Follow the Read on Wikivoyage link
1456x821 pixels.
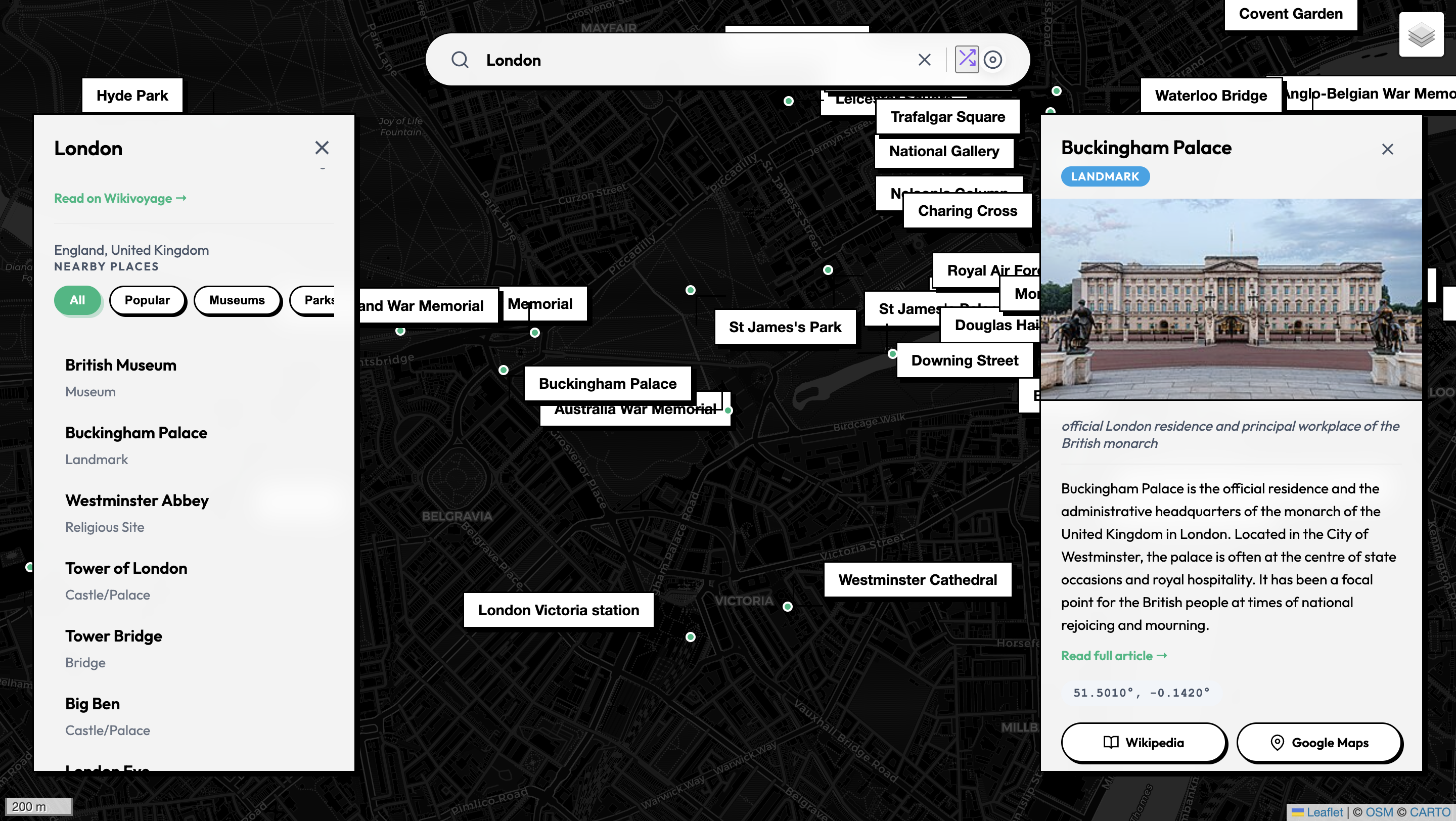[x=120, y=198]
